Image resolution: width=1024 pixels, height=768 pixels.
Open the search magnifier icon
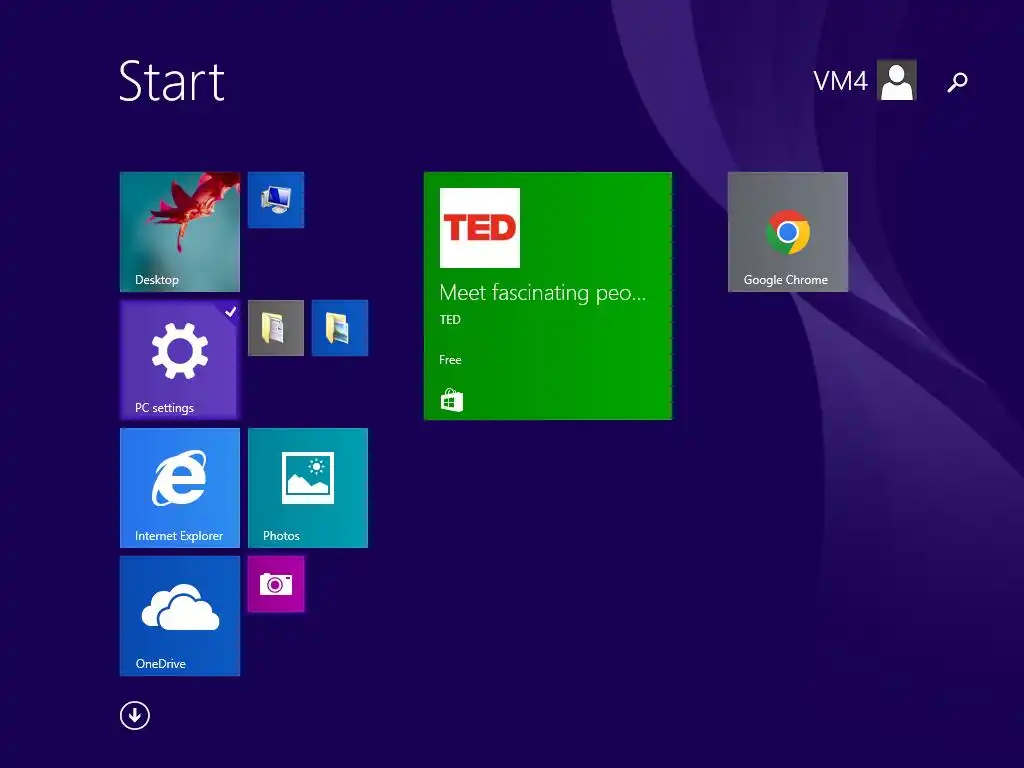tap(957, 82)
